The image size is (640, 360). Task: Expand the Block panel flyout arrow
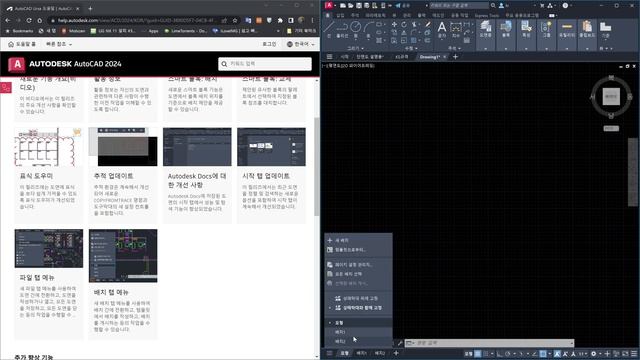[506, 49]
